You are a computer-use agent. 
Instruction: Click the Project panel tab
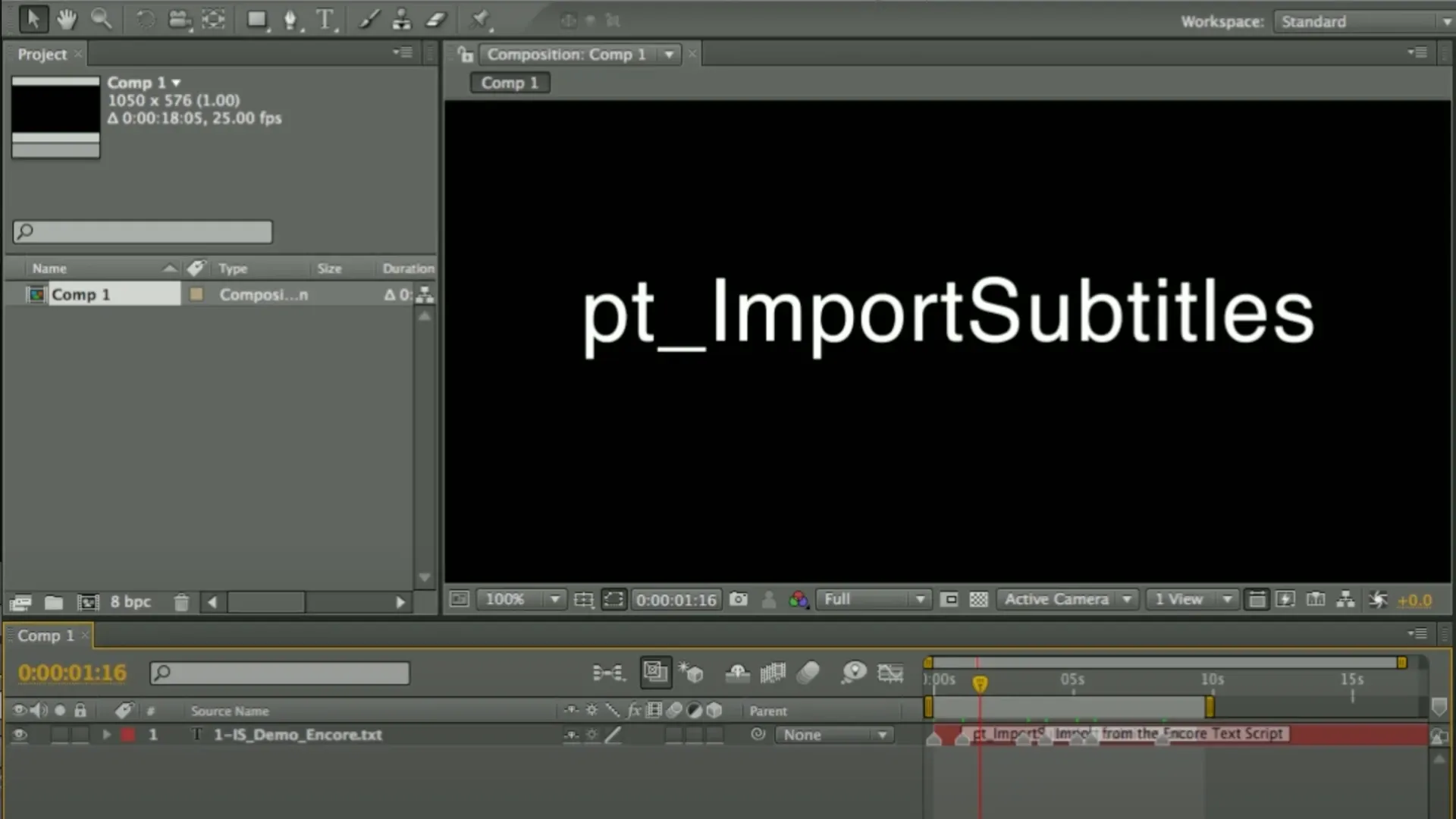pyautogui.click(x=42, y=54)
